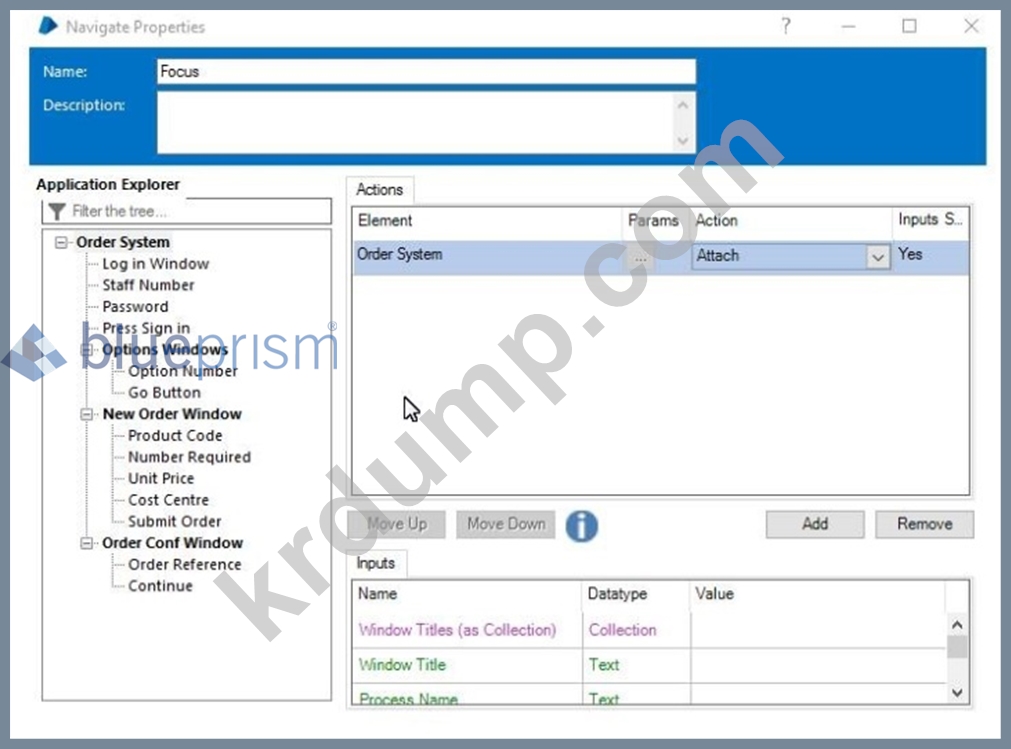This screenshot has height=749, width=1011.
Task: Click the help question mark icon
Action: [x=786, y=27]
